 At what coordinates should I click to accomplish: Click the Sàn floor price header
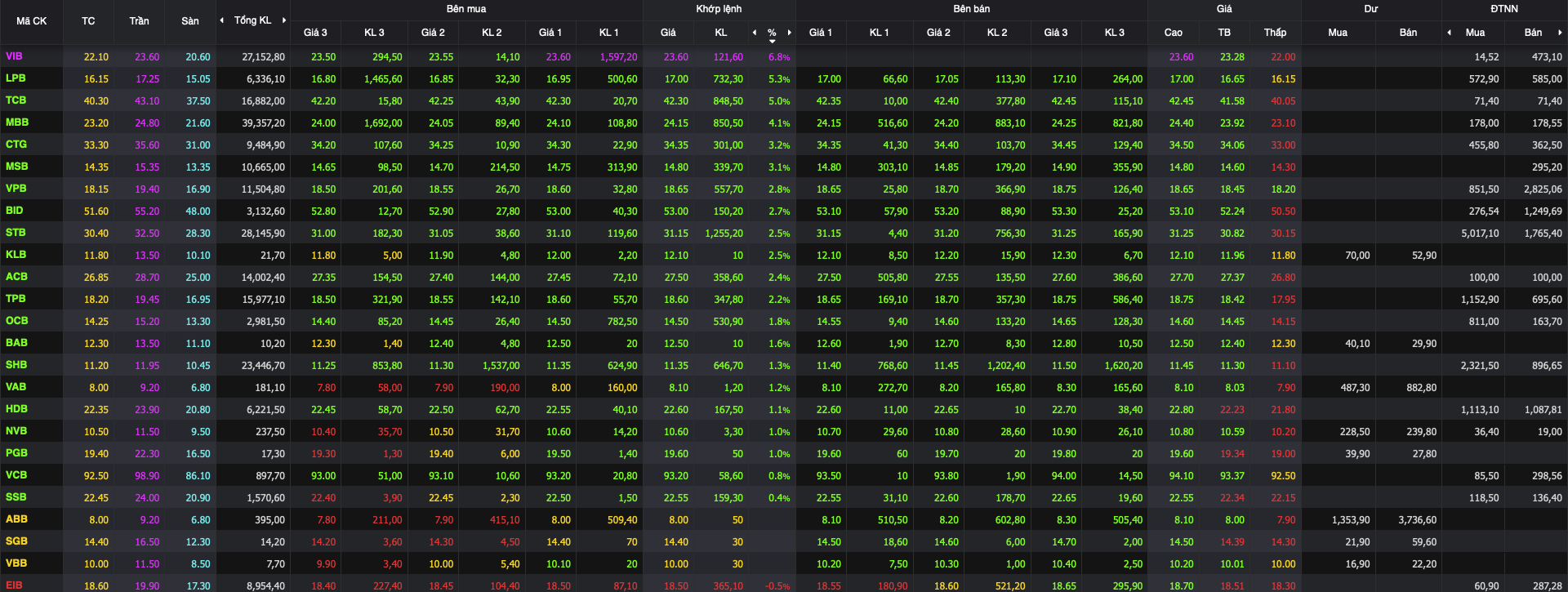190,21
